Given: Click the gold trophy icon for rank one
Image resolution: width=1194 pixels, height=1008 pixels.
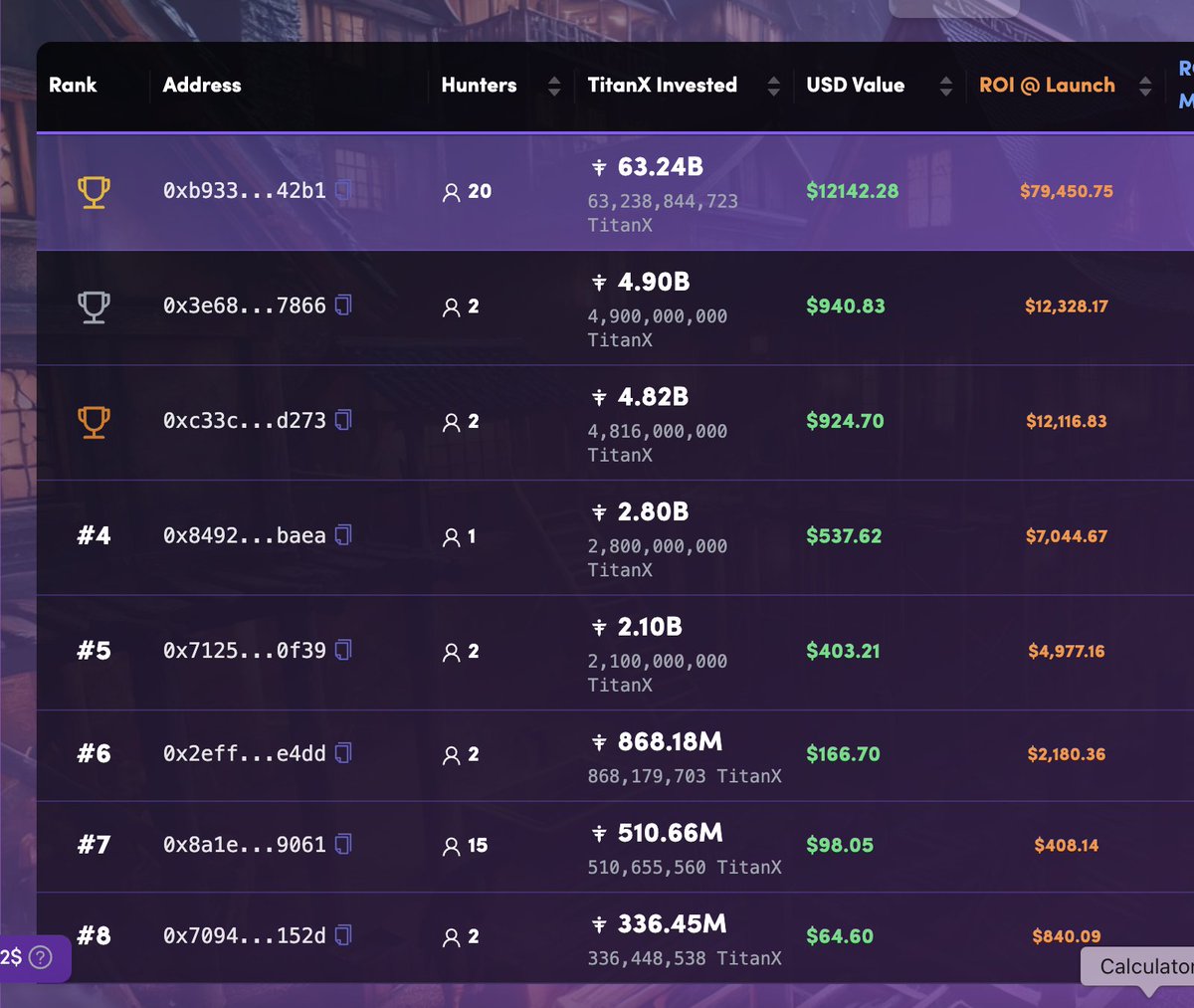Looking at the screenshot, I should click(94, 191).
